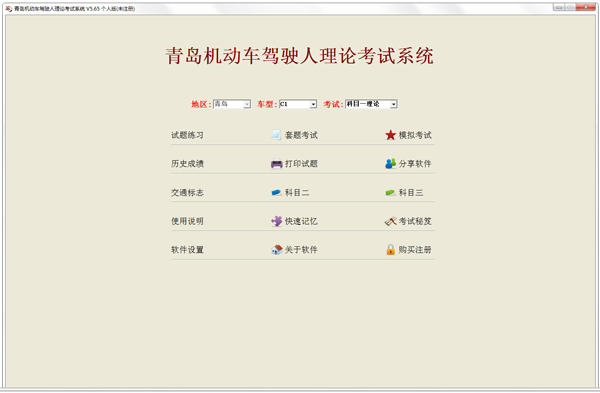Open the 交通标志 traffic signs section
This screenshot has height=393, width=600.
187,192
